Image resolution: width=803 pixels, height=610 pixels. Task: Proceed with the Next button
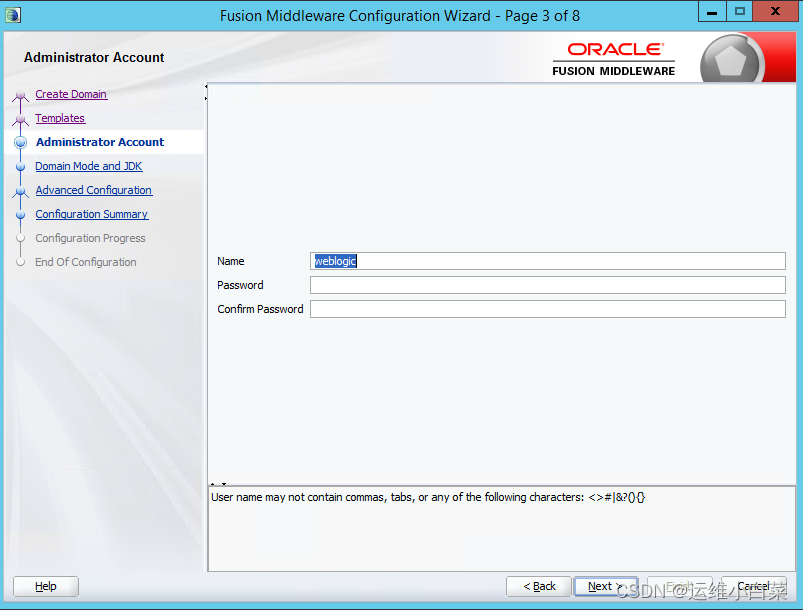(606, 586)
